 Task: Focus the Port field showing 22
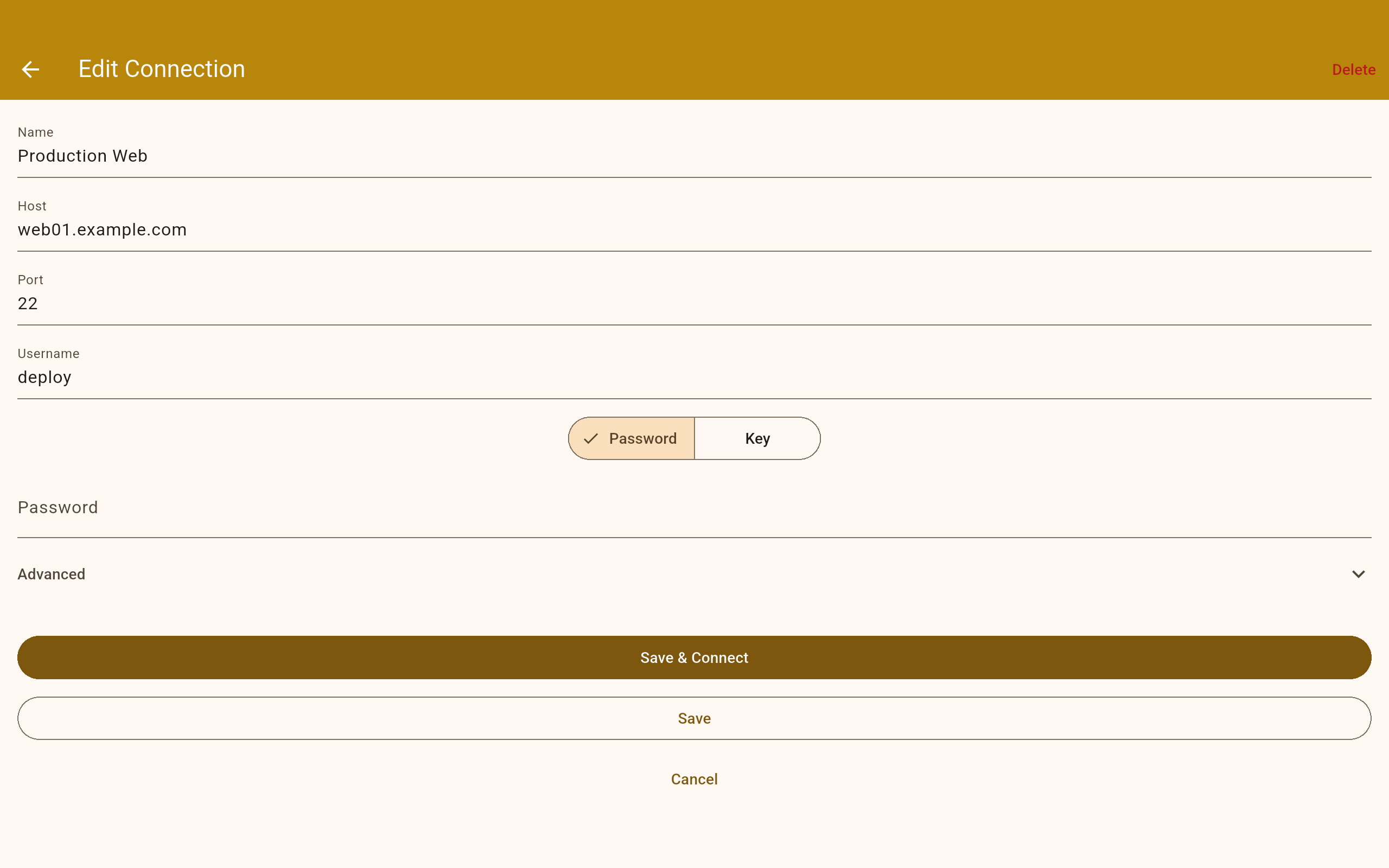point(693,304)
